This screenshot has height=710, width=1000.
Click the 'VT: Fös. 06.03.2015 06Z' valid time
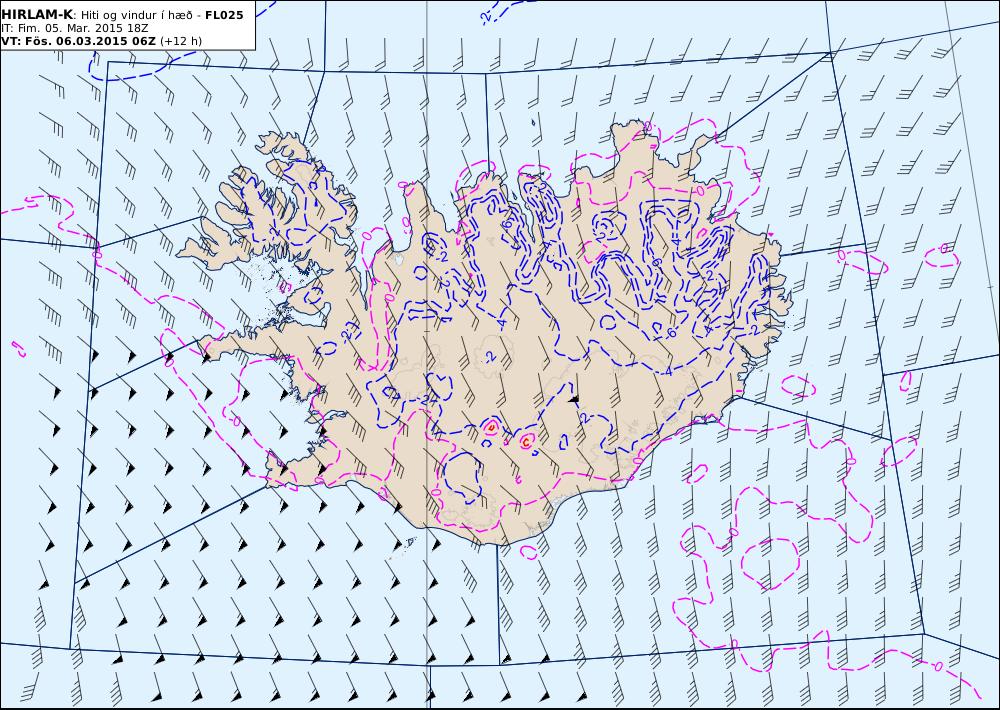[x=78, y=41]
